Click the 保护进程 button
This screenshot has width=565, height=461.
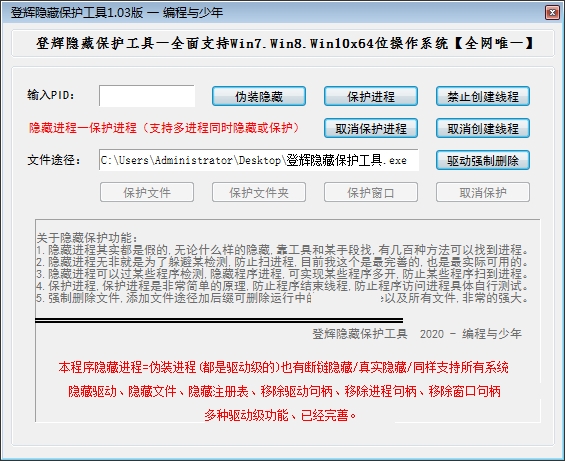click(x=371, y=96)
